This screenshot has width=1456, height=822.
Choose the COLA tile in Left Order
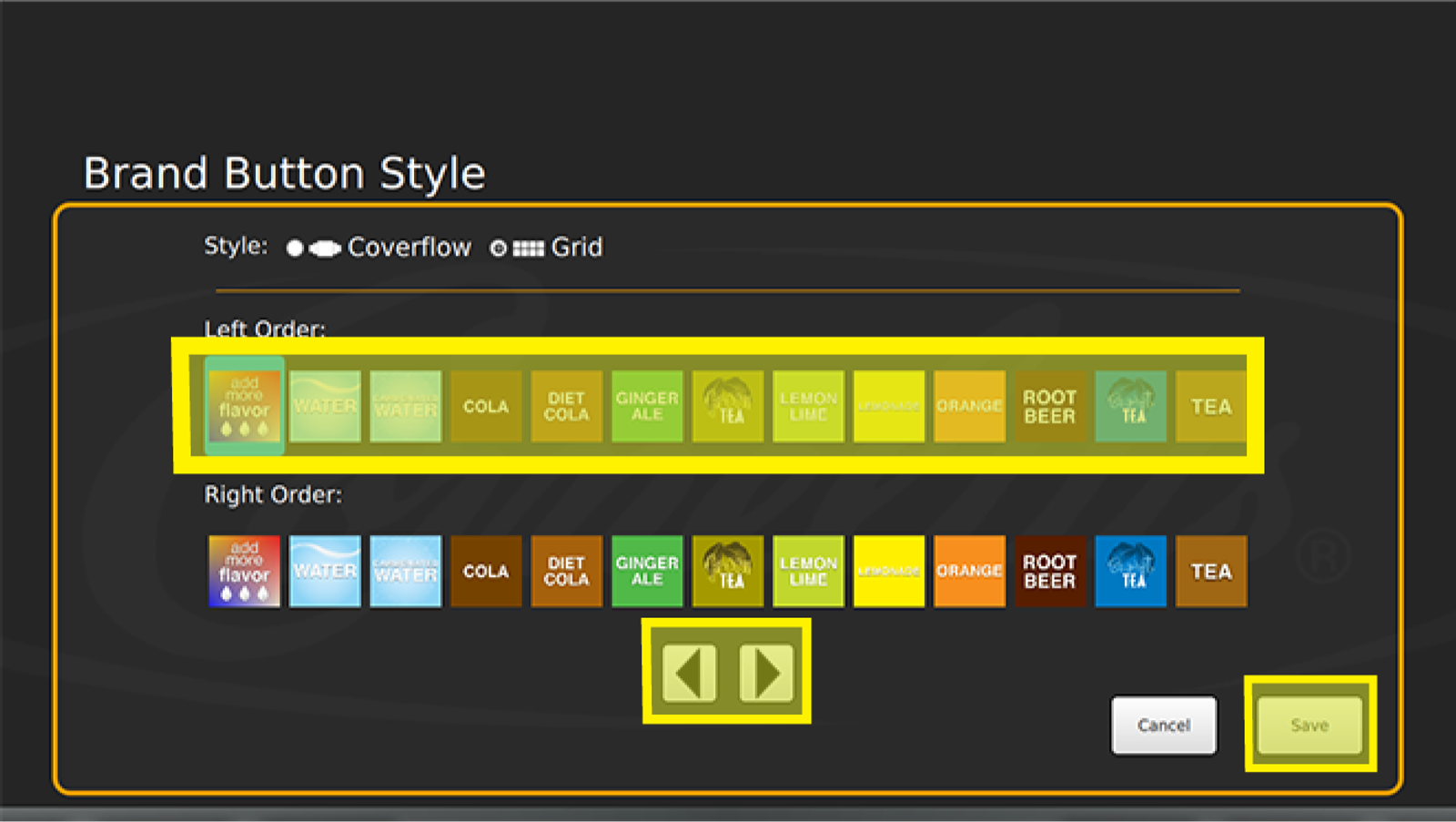point(486,406)
